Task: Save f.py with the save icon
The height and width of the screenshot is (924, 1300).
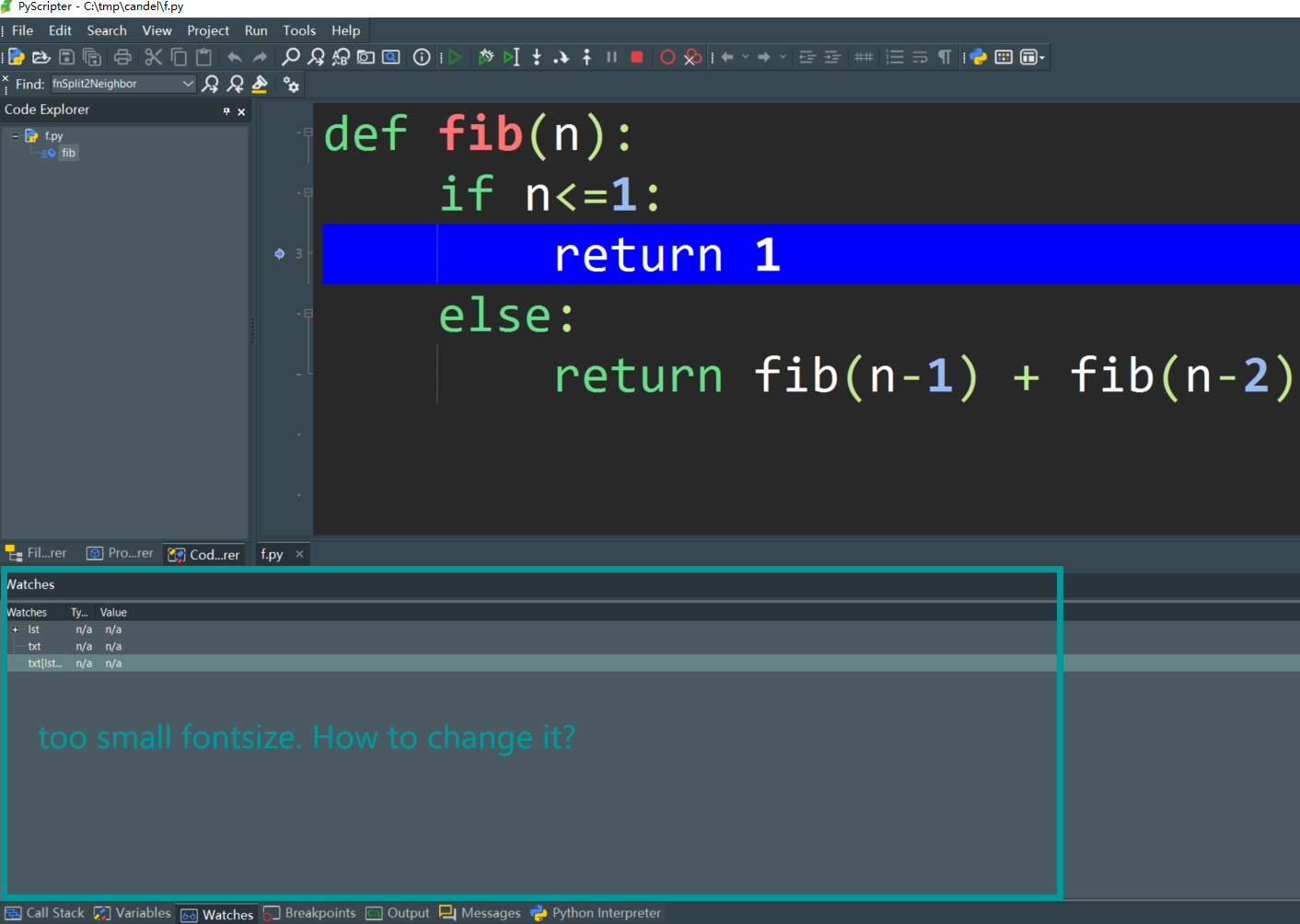Action: pos(65,56)
